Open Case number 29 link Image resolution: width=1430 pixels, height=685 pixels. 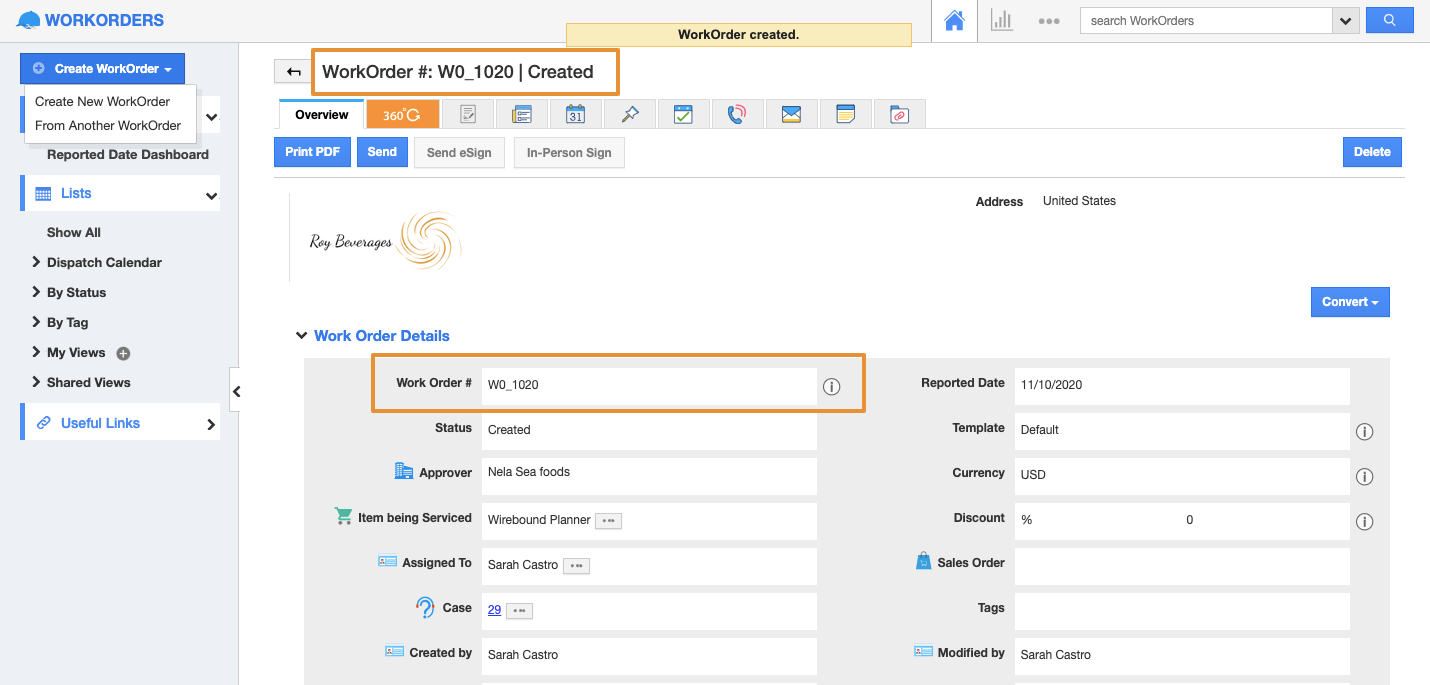494,609
